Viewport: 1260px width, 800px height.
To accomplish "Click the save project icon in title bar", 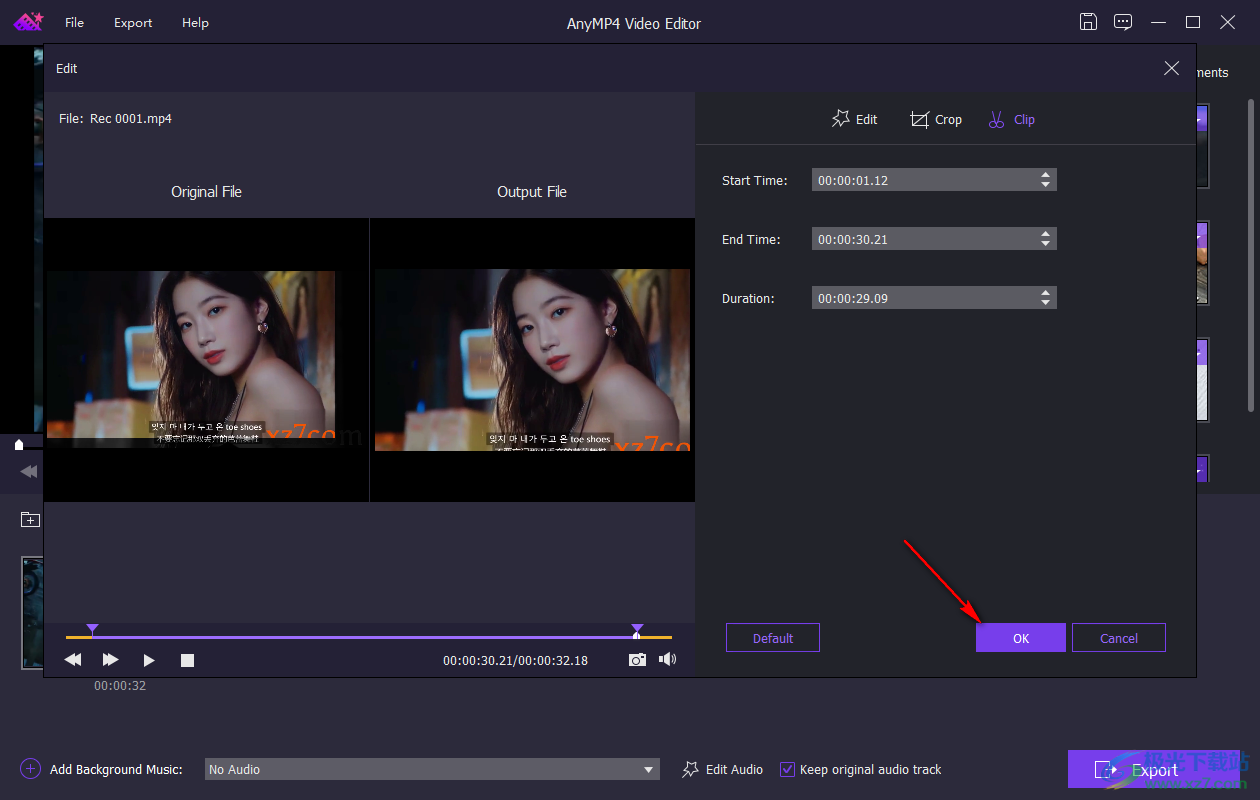I will (x=1089, y=22).
